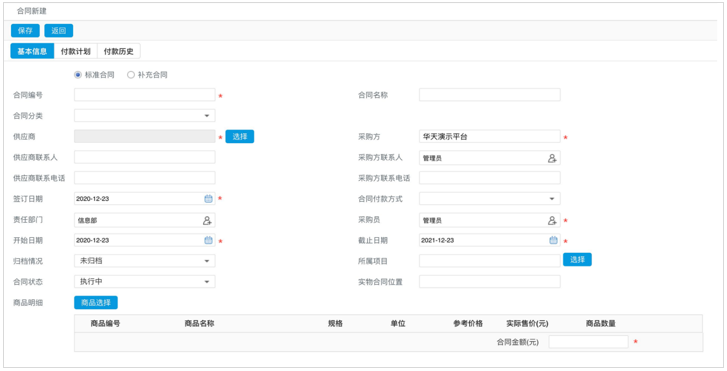The width and height of the screenshot is (727, 371).
Task: Click 规格 column header
Action: (x=335, y=323)
